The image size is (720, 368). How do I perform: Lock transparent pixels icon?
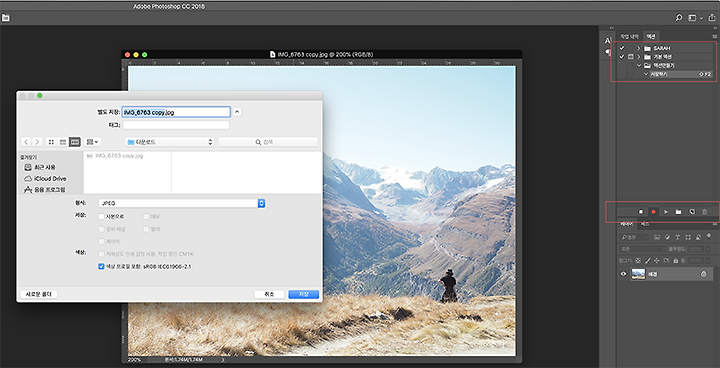638,260
